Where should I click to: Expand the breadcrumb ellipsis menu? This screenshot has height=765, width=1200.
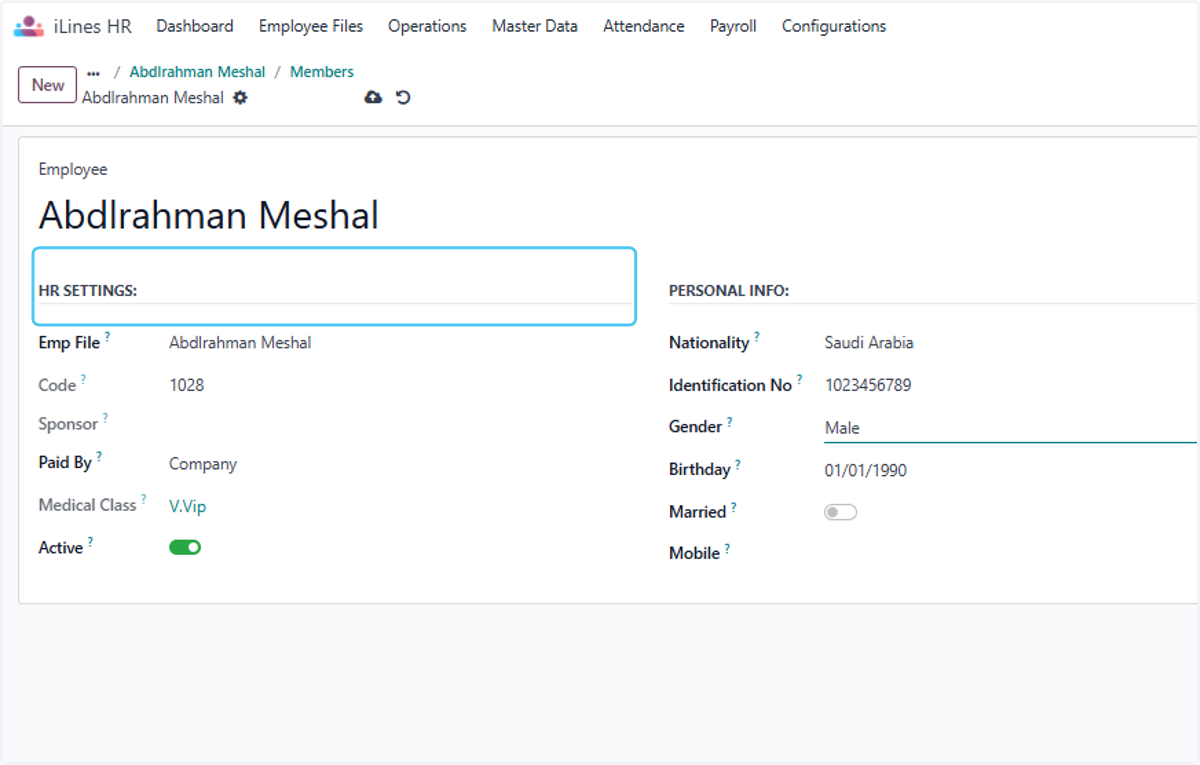94,73
